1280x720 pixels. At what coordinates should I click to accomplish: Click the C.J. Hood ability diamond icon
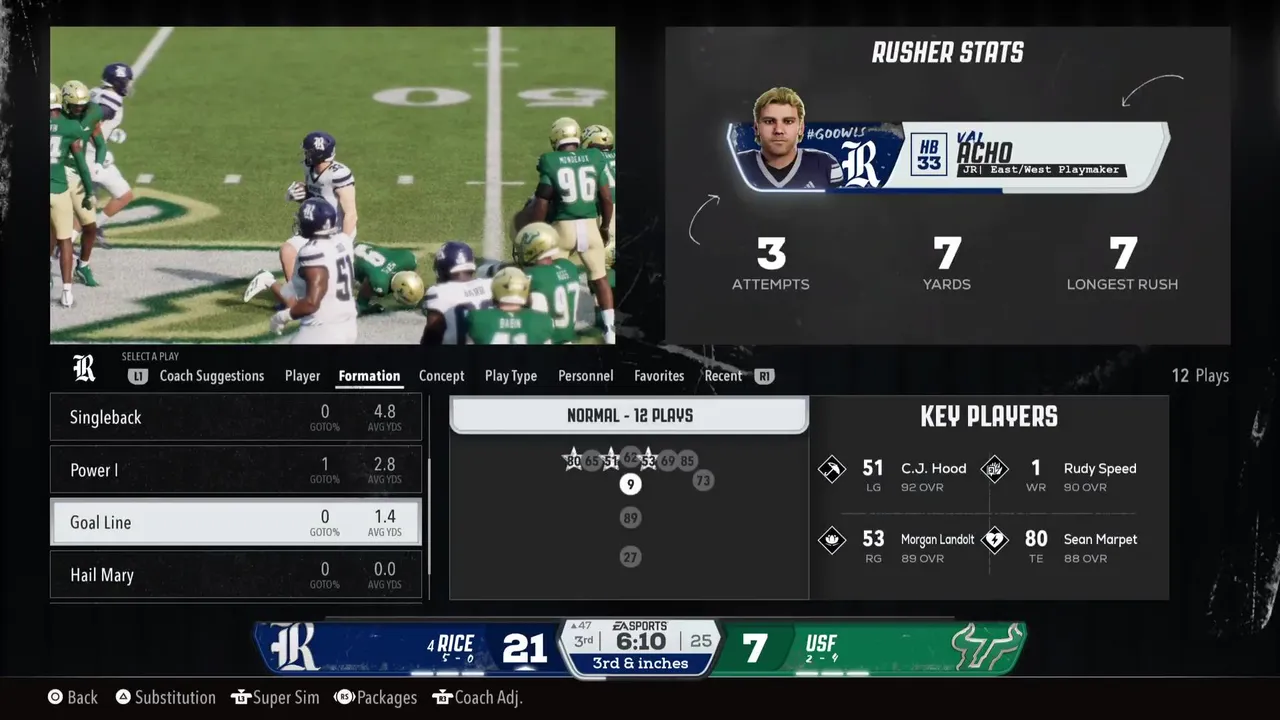pyautogui.click(x=832, y=469)
